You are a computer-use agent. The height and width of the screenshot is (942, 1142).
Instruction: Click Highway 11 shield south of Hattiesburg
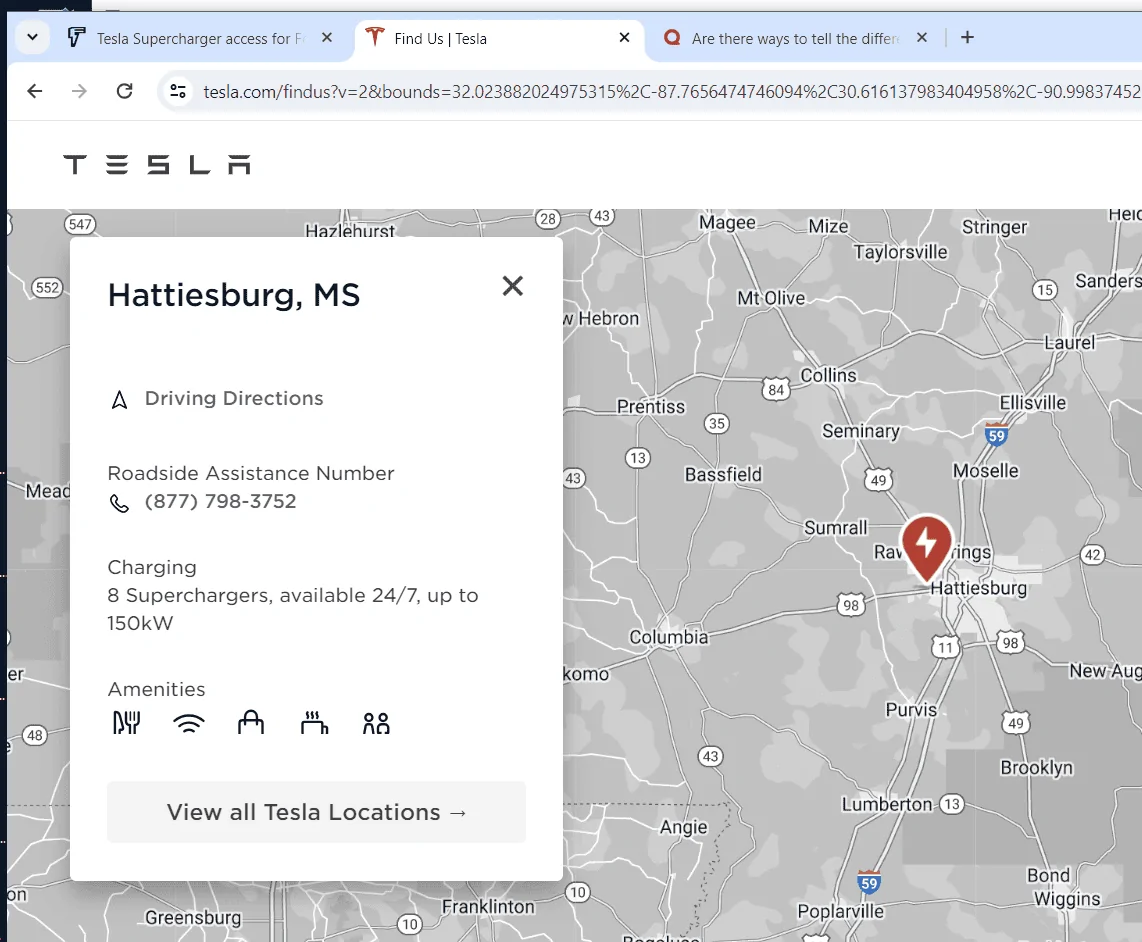point(945,647)
